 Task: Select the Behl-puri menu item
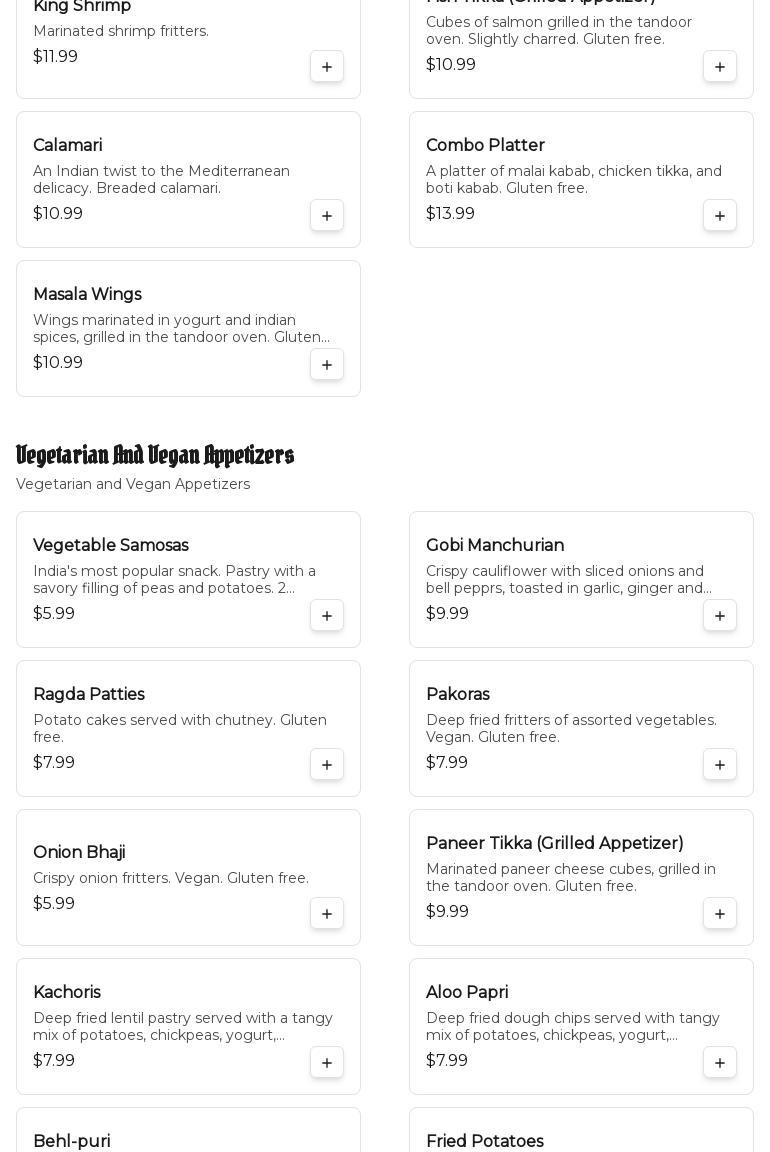click(x=72, y=1141)
